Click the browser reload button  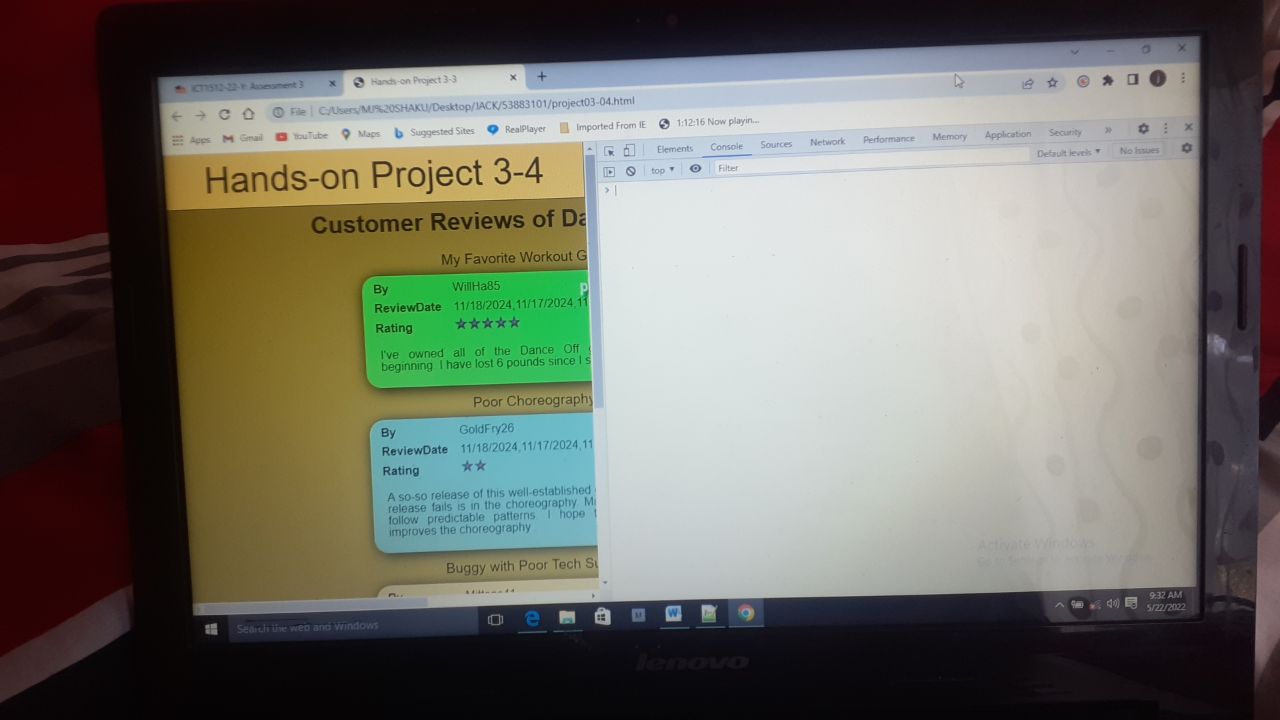(223, 114)
